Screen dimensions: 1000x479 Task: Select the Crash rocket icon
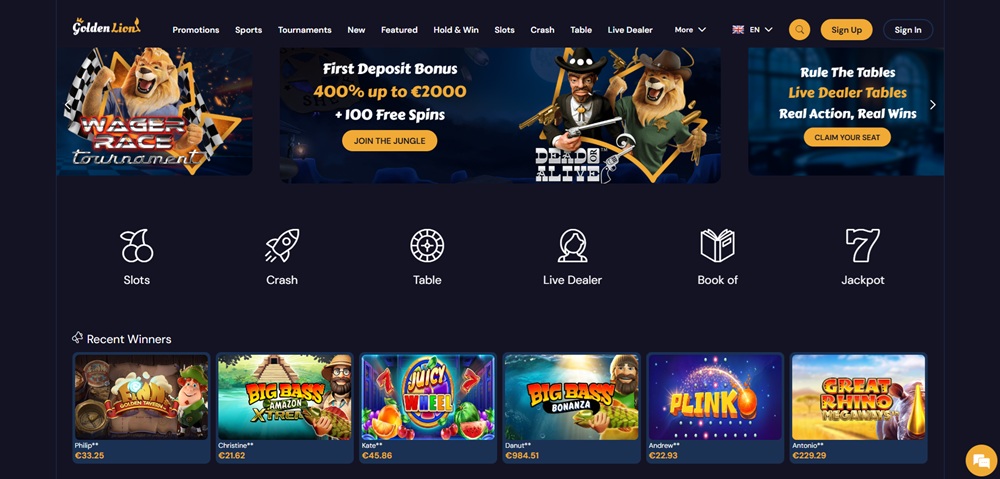pyautogui.click(x=282, y=246)
